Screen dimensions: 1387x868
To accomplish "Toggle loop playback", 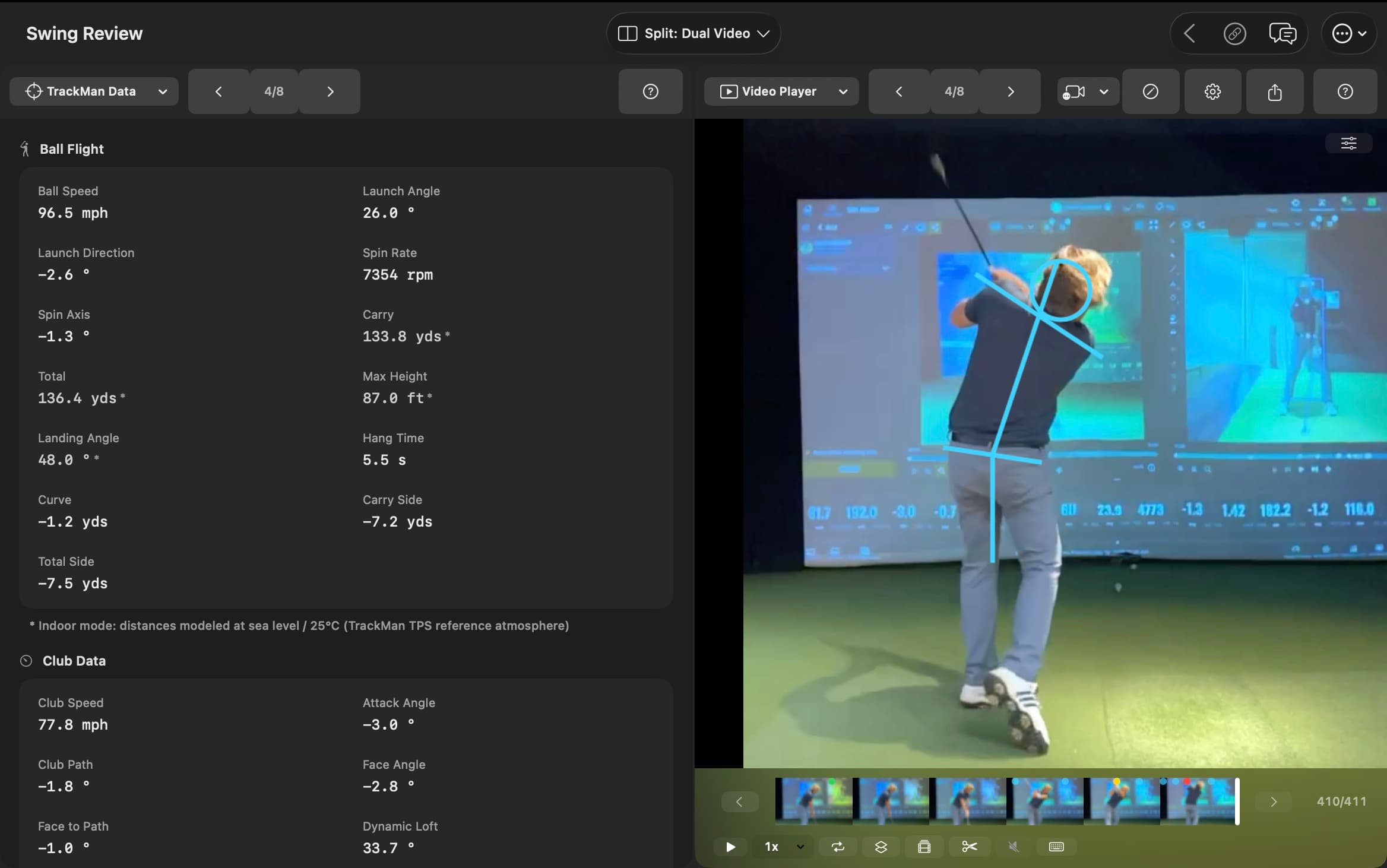I will point(838,847).
